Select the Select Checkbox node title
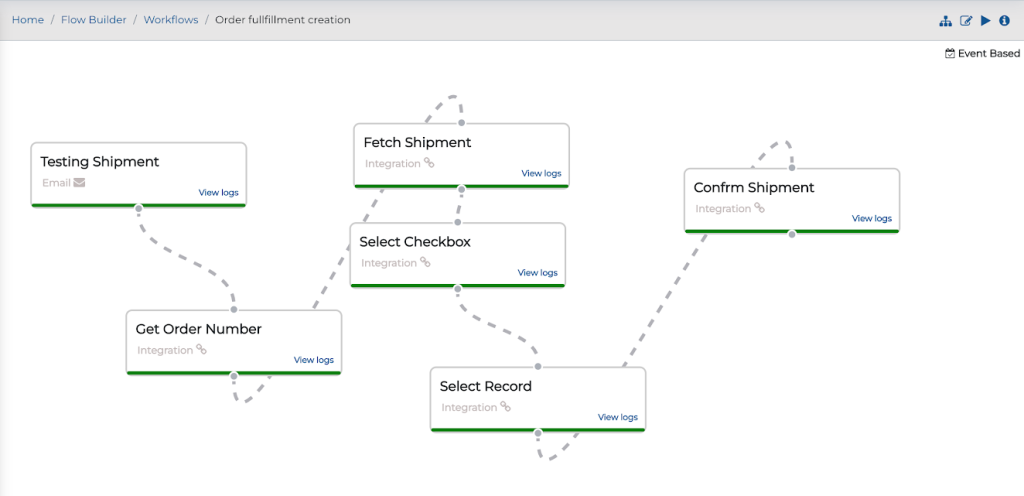The width and height of the screenshot is (1024, 496). (415, 242)
